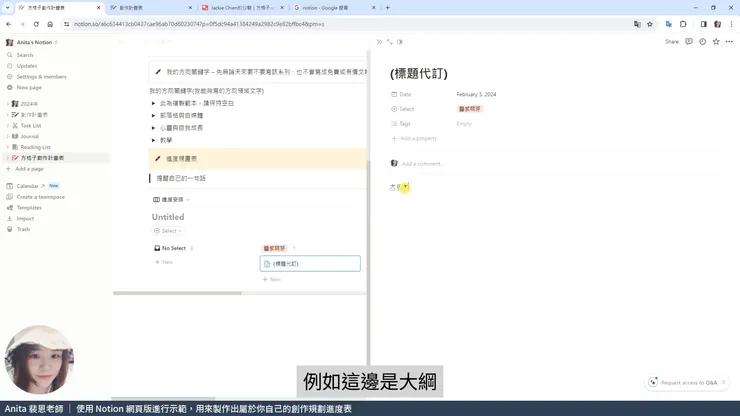
Task: View page history clock icon
Action: coord(703,42)
